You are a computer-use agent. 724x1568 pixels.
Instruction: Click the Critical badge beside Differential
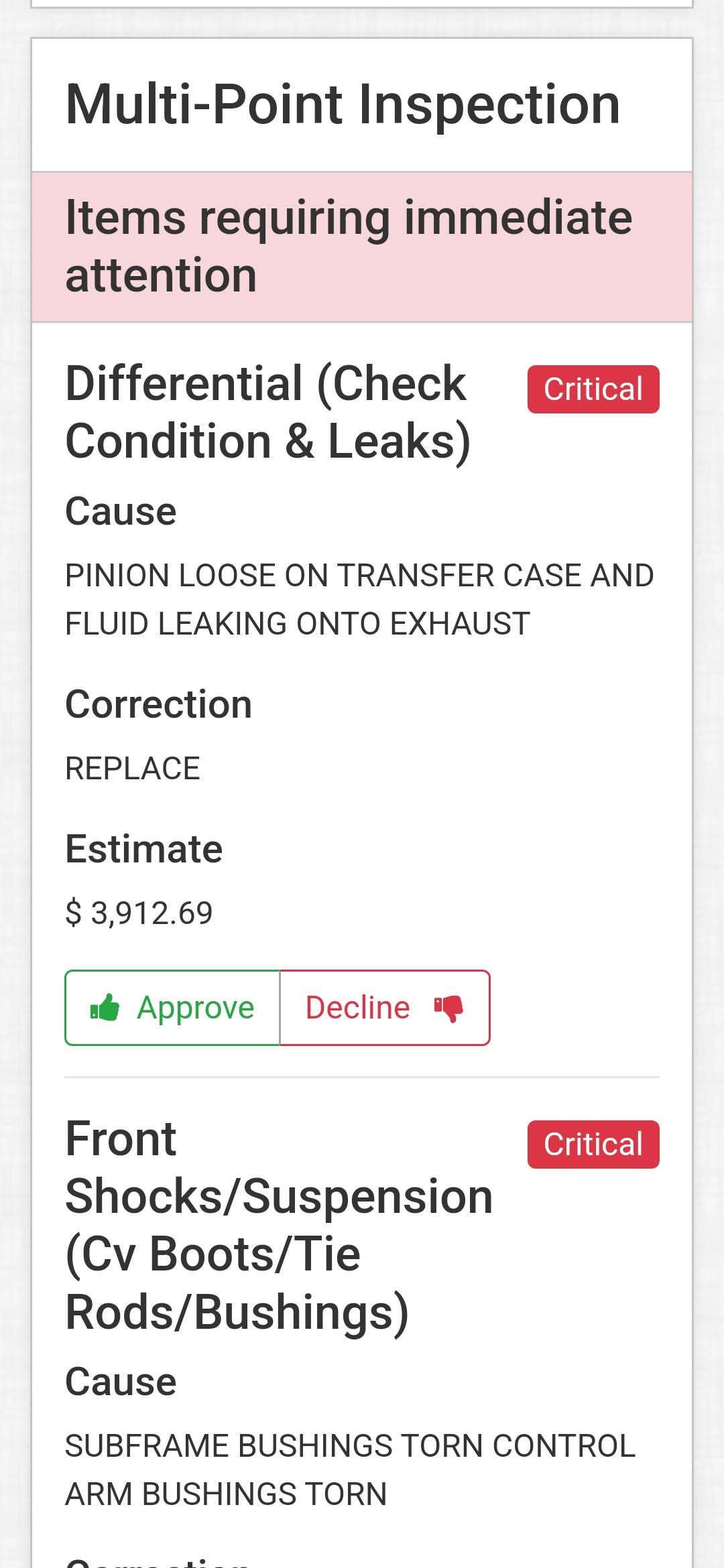pyautogui.click(x=593, y=389)
